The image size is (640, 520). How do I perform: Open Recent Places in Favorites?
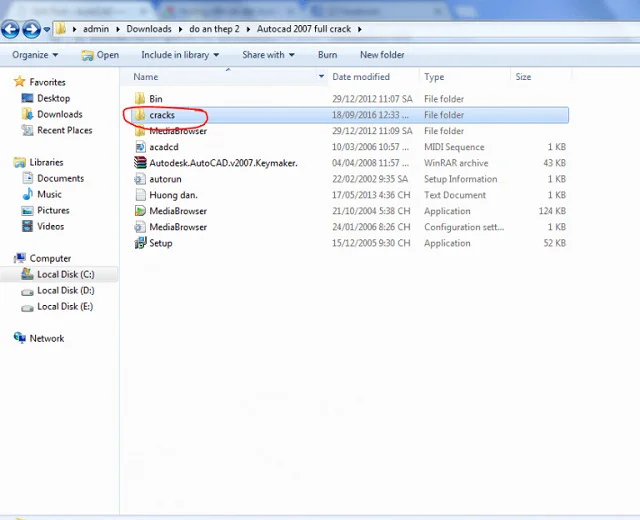tap(64, 130)
